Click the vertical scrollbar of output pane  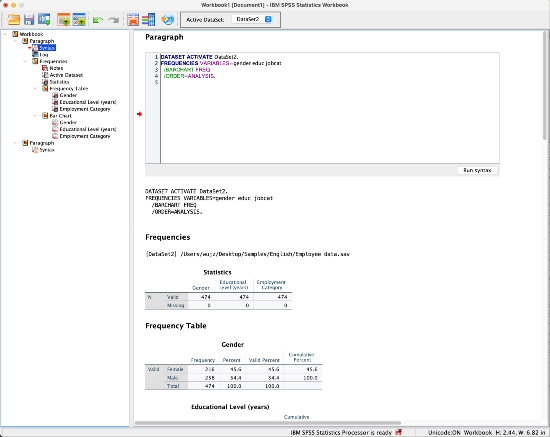click(545, 86)
